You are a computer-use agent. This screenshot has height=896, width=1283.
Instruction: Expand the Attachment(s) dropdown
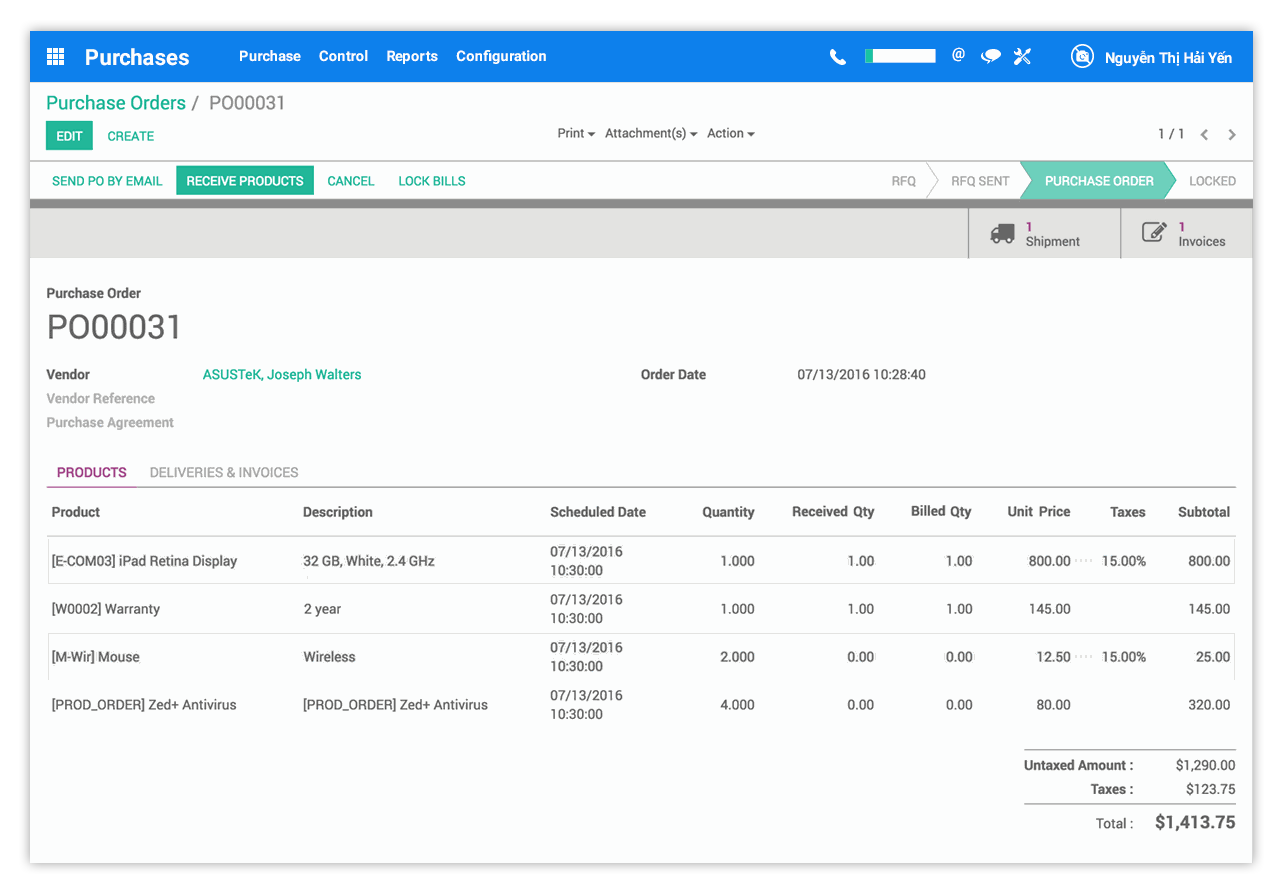[x=650, y=133]
